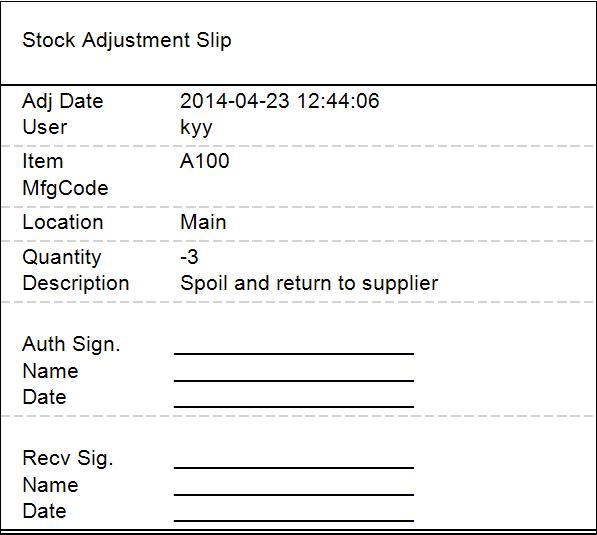597x535 pixels.
Task: Click the Date line under Recv Sig.
Action: pos(294,521)
